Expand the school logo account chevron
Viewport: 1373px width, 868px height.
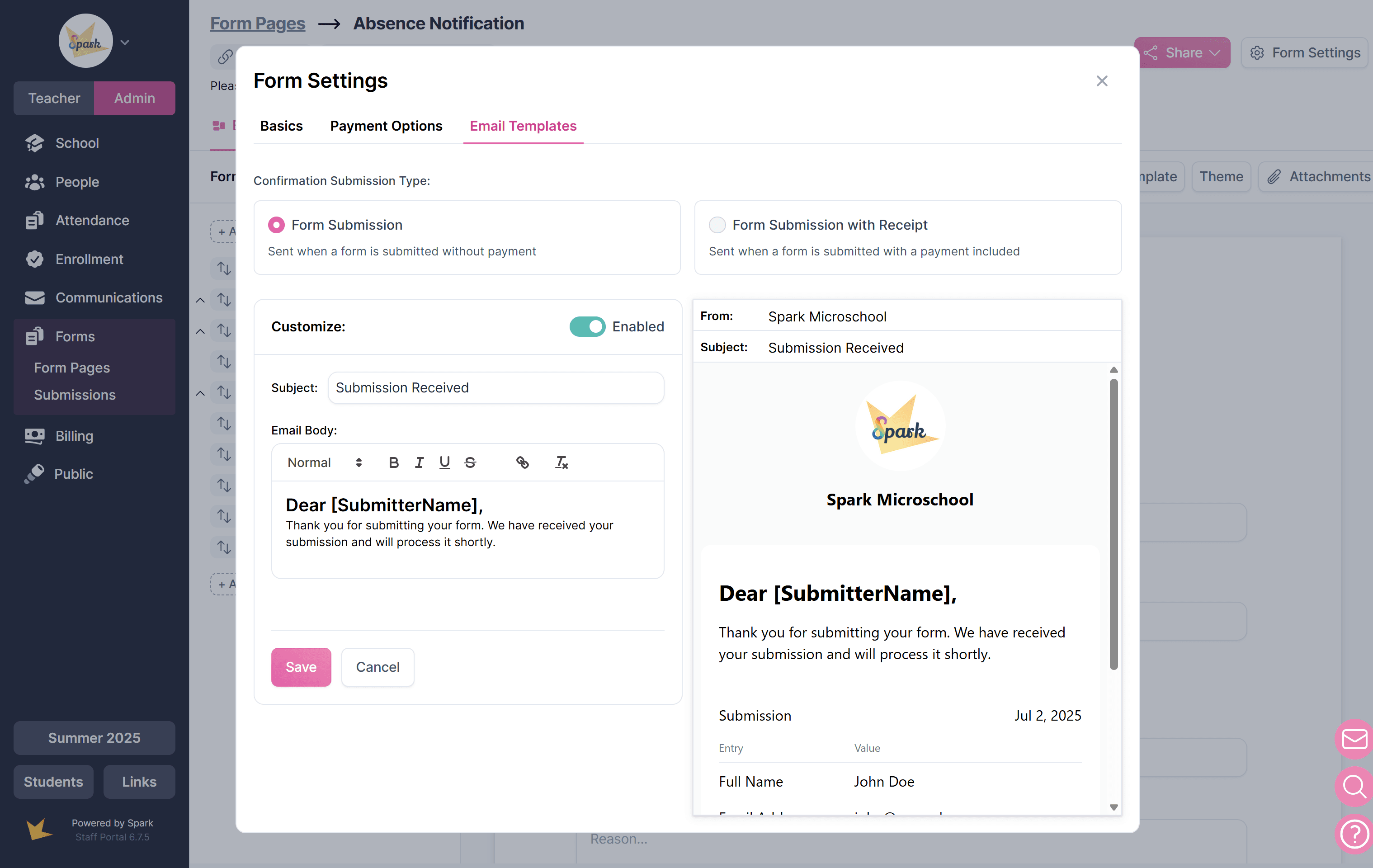(x=125, y=42)
